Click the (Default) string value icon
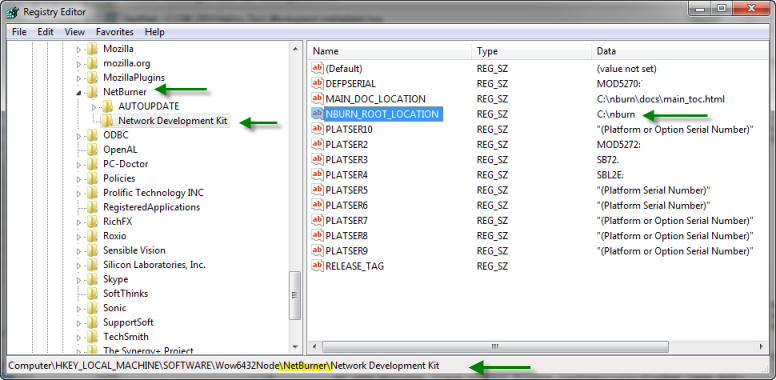The image size is (776, 380). pos(317,68)
